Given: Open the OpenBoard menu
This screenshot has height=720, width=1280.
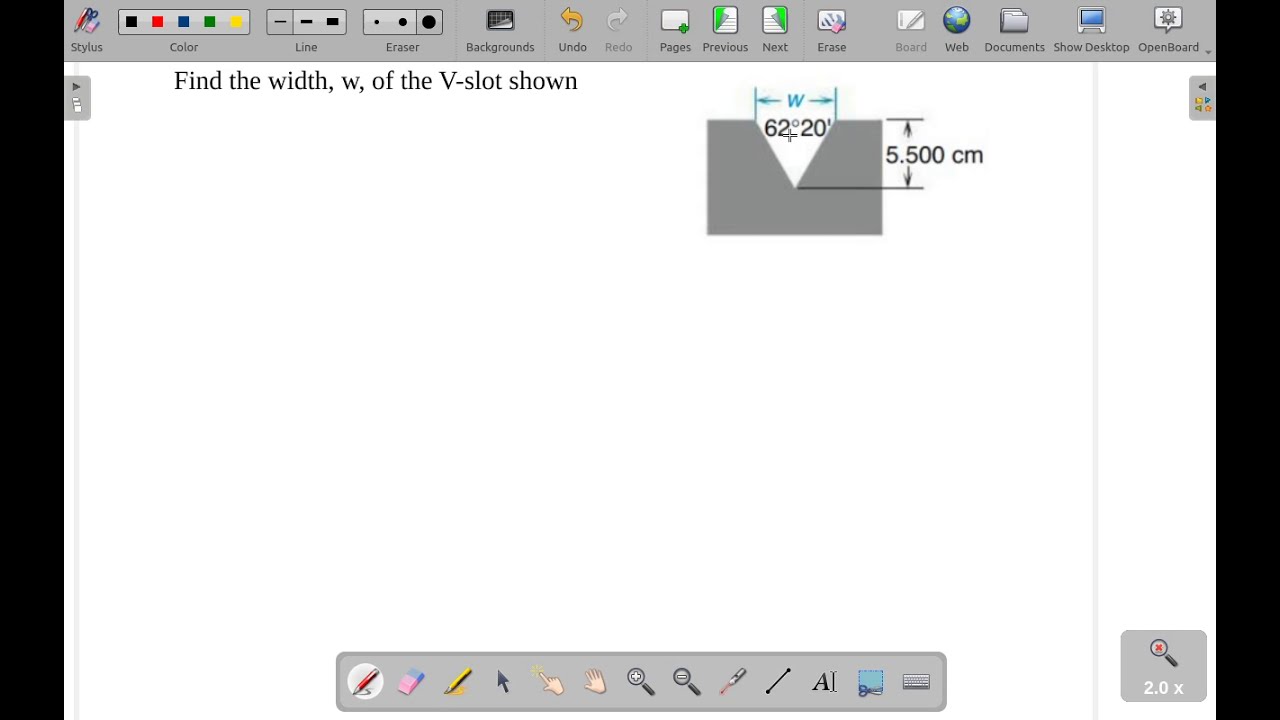Looking at the screenshot, I should pyautogui.click(x=1169, y=30).
